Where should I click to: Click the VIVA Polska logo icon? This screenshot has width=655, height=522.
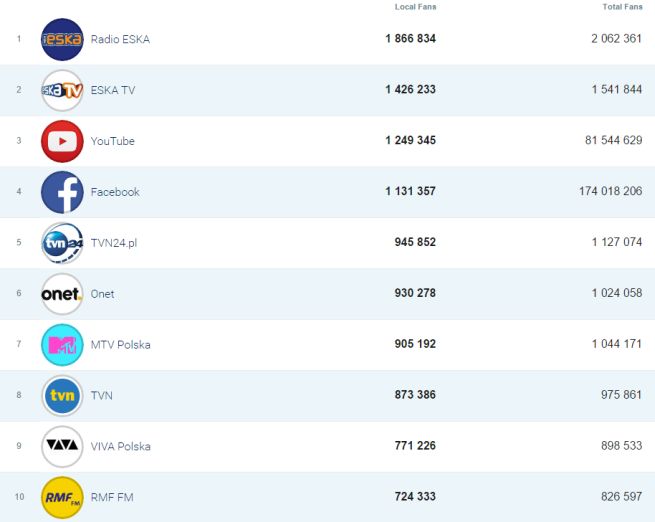[62, 446]
